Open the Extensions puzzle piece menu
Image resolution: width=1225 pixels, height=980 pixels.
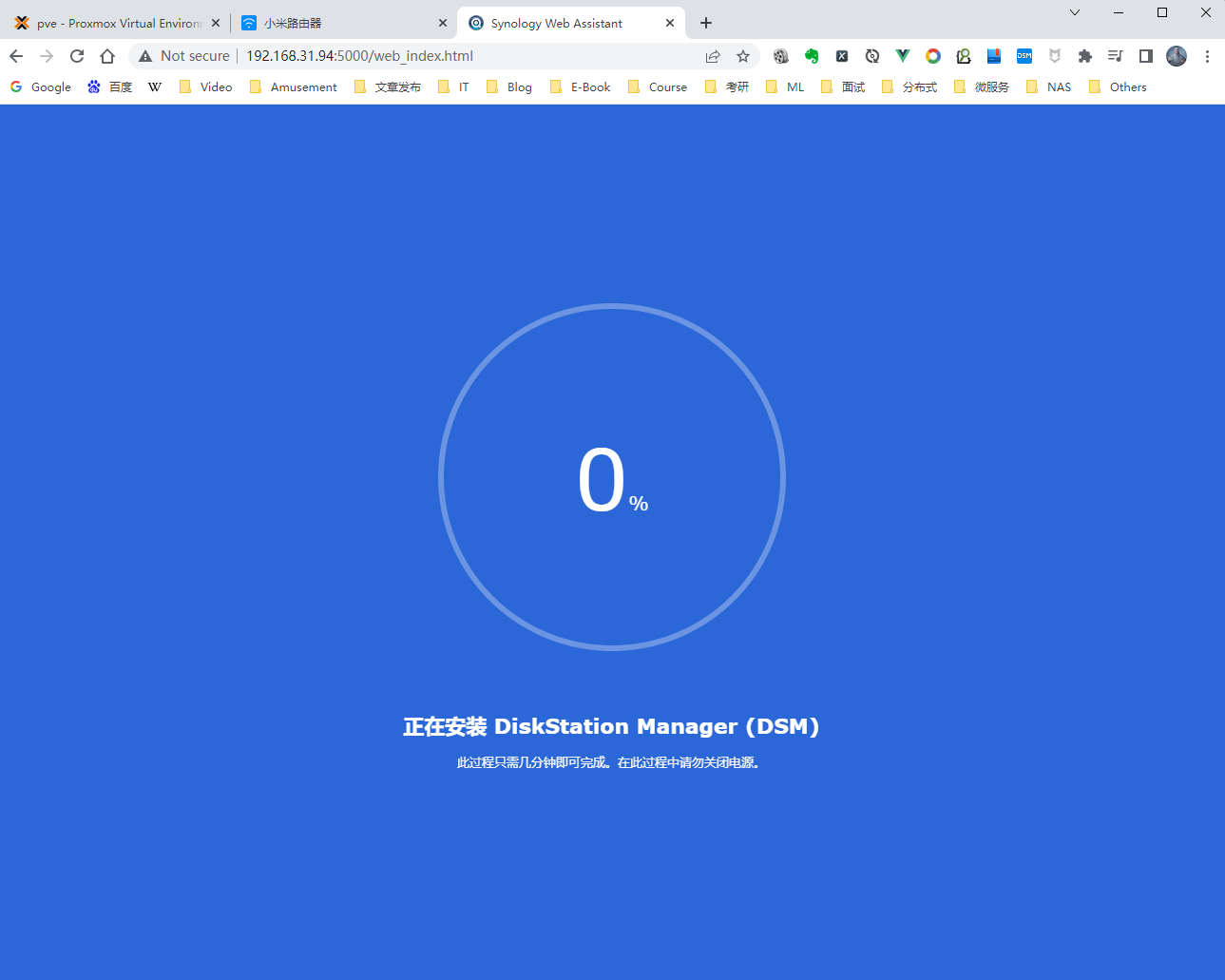1085,56
